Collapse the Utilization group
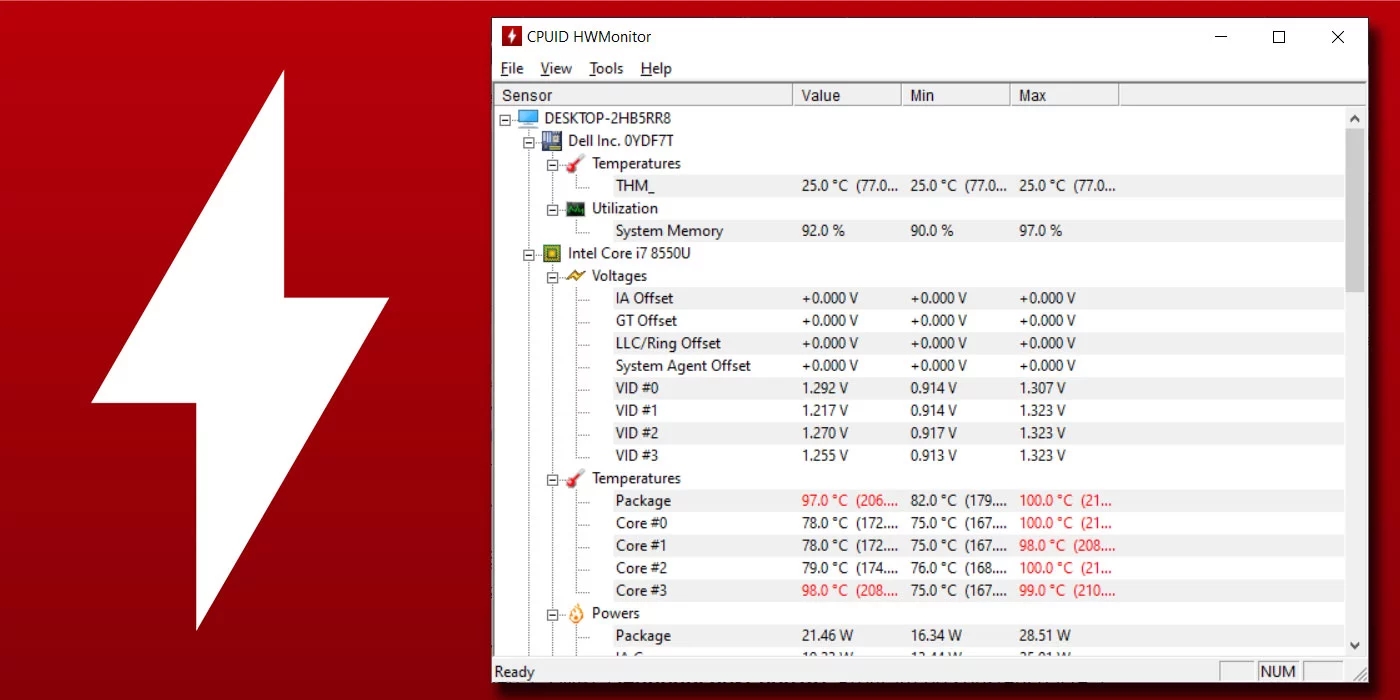The width and height of the screenshot is (1400, 700). pos(552,209)
